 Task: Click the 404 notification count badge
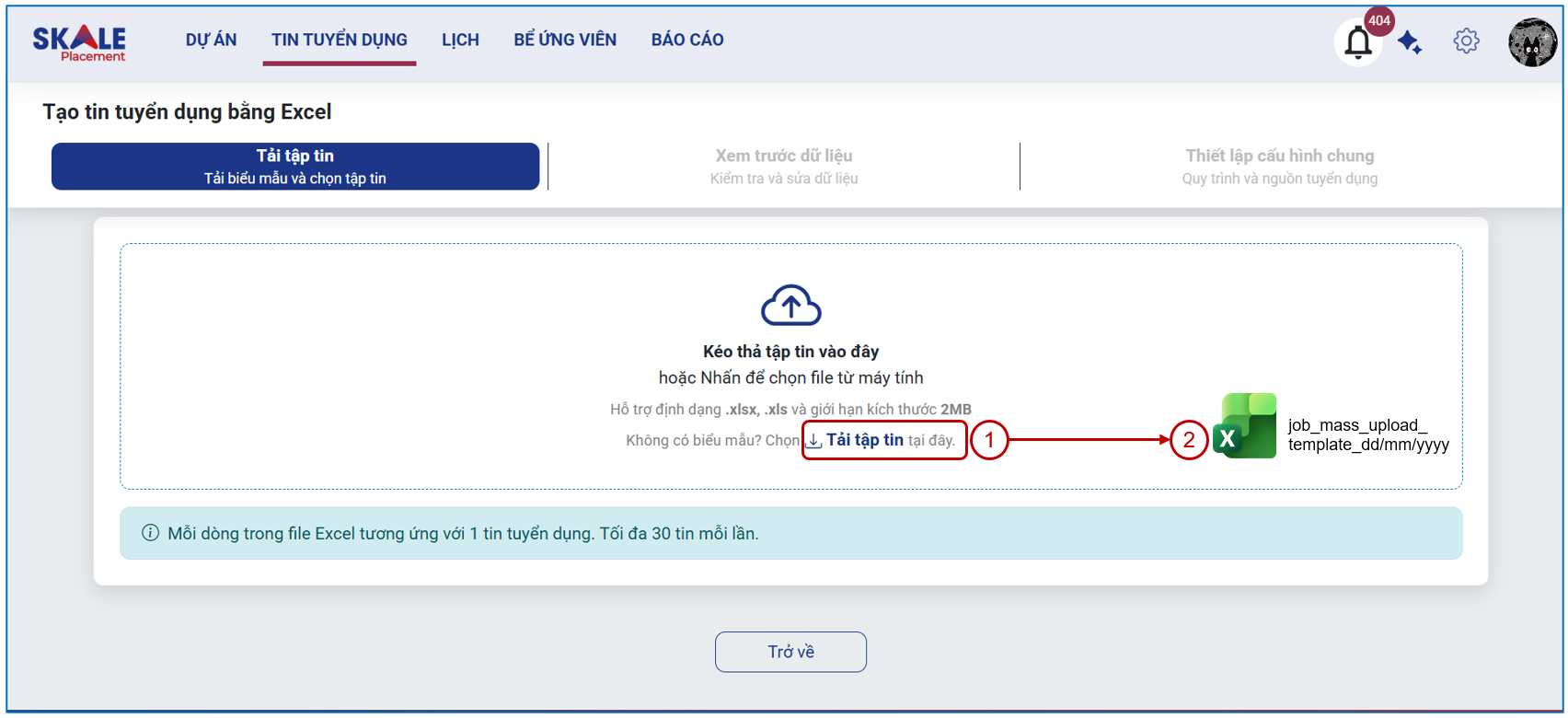[x=1378, y=20]
